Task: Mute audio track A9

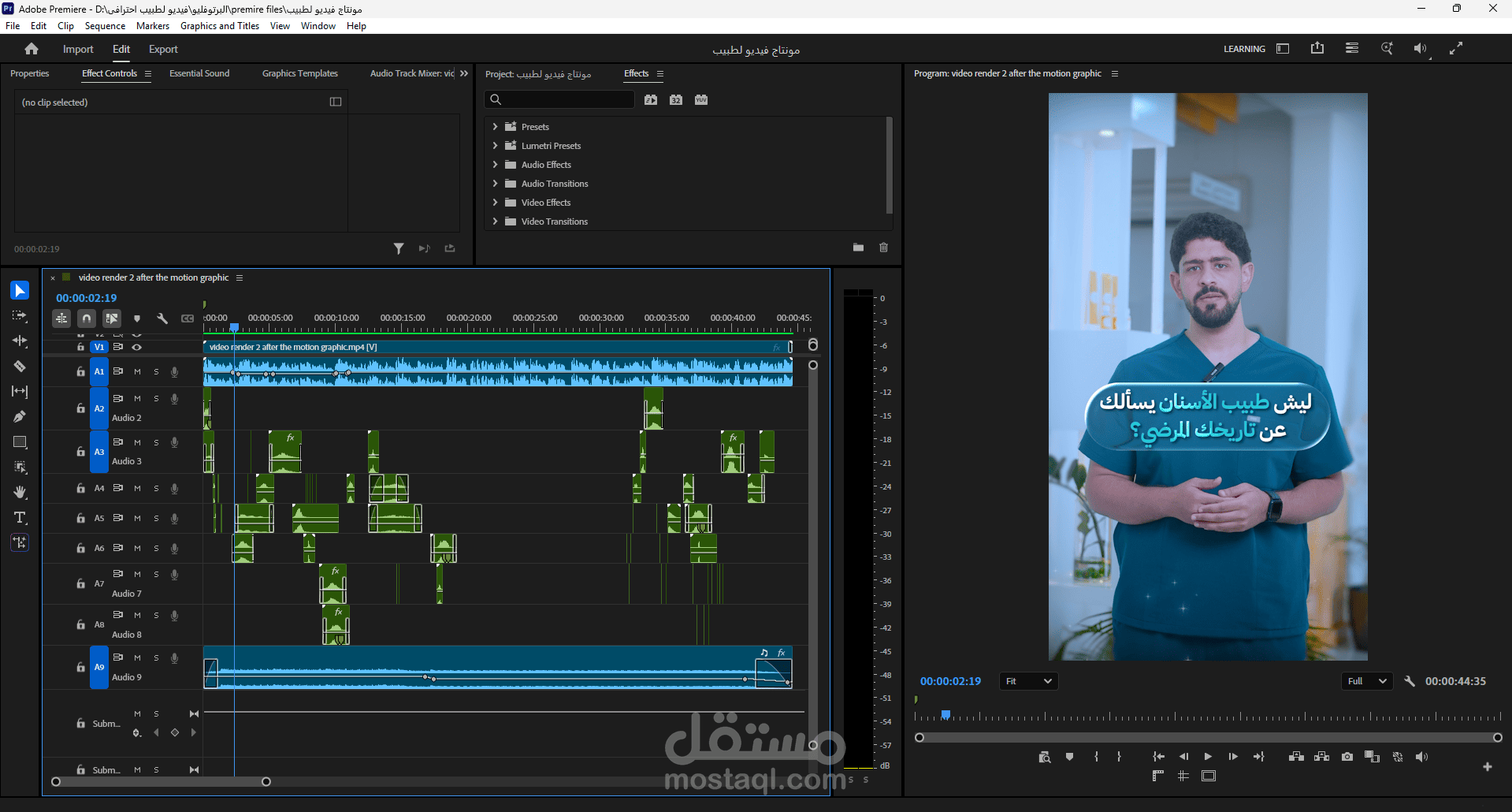Action: click(137, 657)
